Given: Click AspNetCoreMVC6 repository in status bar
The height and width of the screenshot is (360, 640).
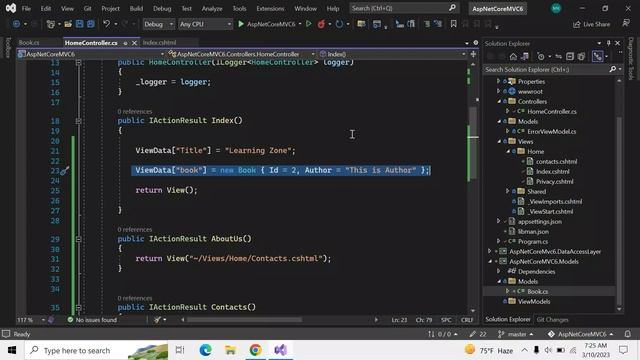Looking at the screenshot, I should [581, 334].
